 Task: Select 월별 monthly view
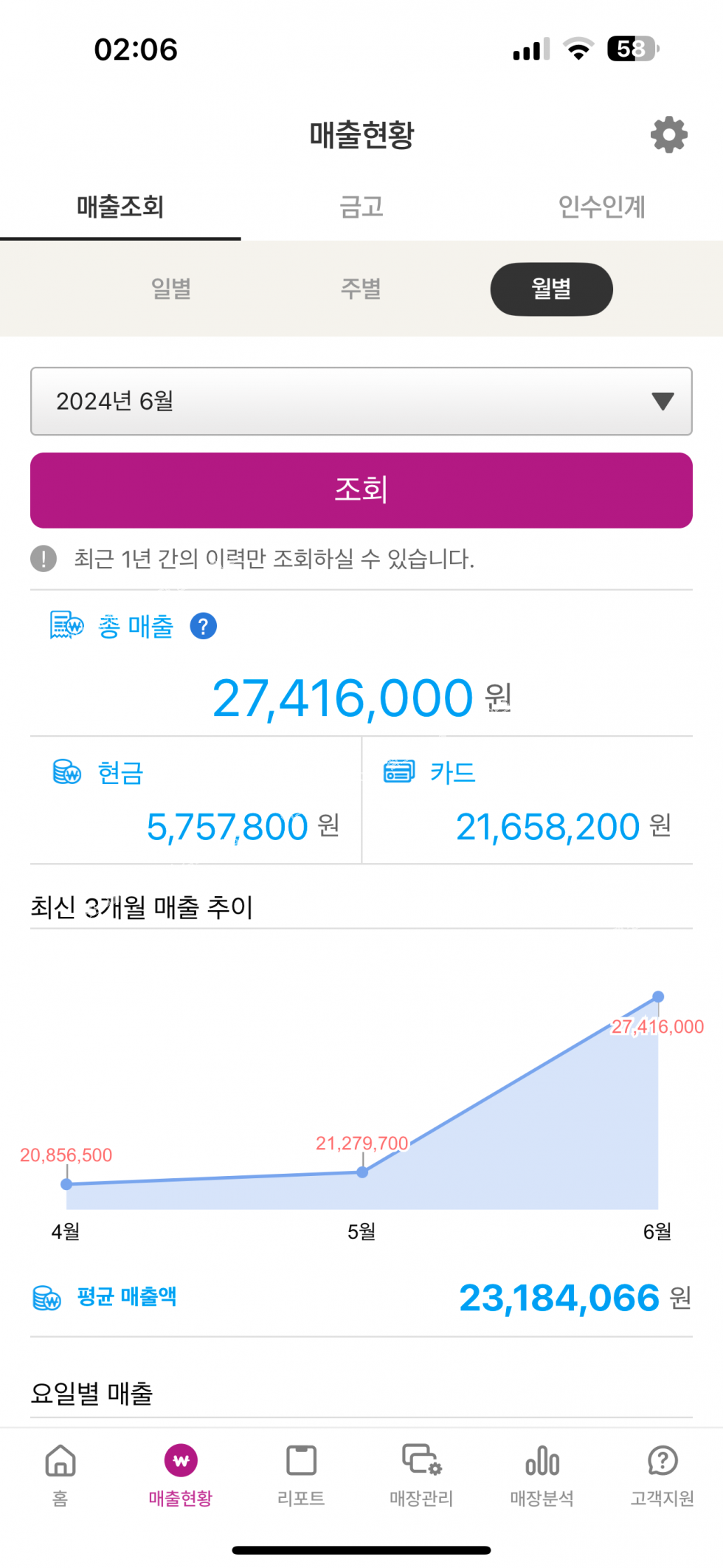coord(551,289)
